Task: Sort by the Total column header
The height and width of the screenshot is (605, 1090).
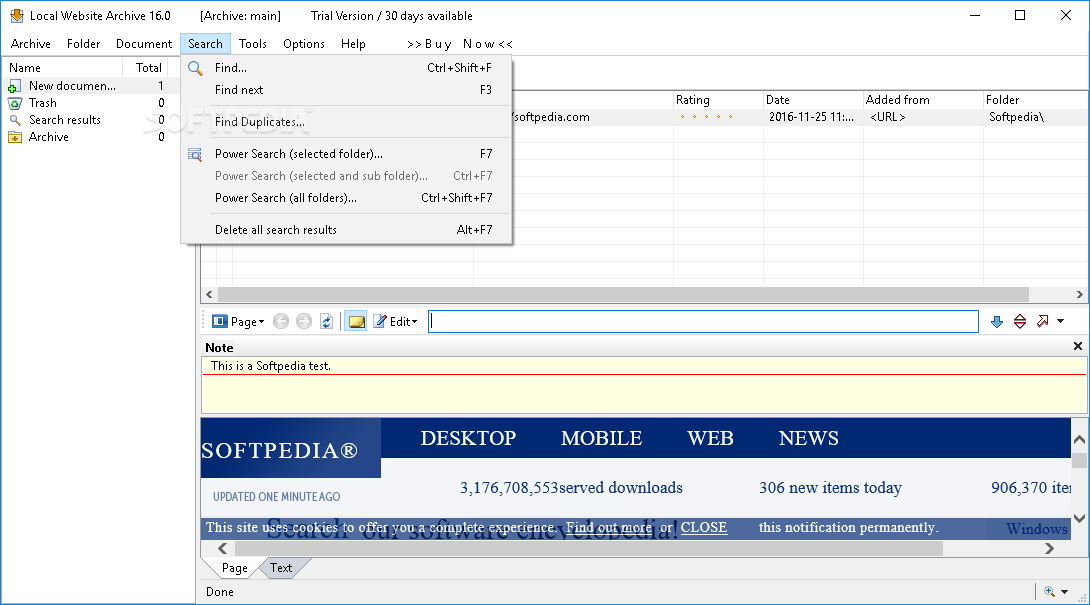Action: (145, 67)
